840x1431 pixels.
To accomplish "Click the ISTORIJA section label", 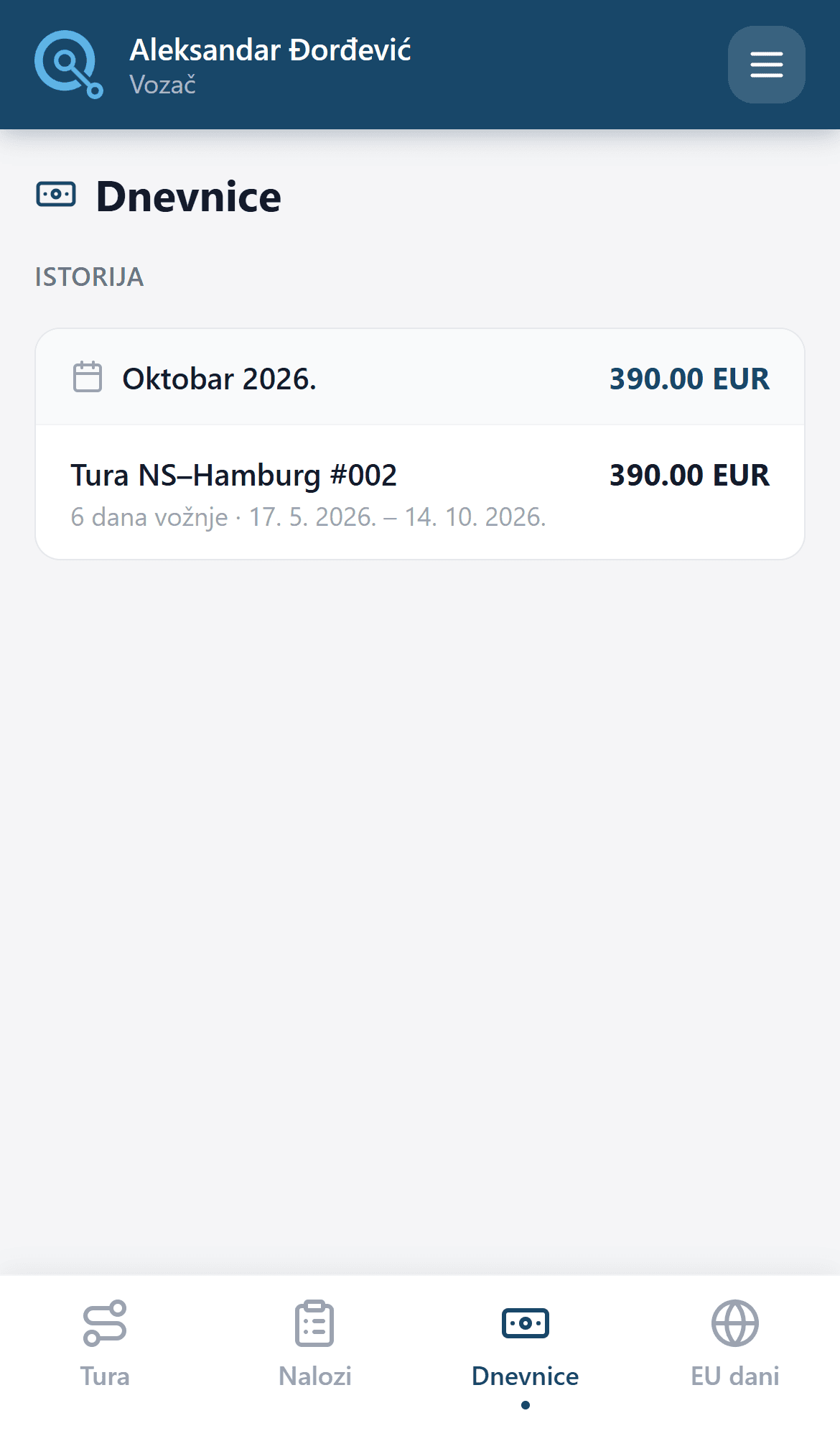I will click(x=89, y=277).
